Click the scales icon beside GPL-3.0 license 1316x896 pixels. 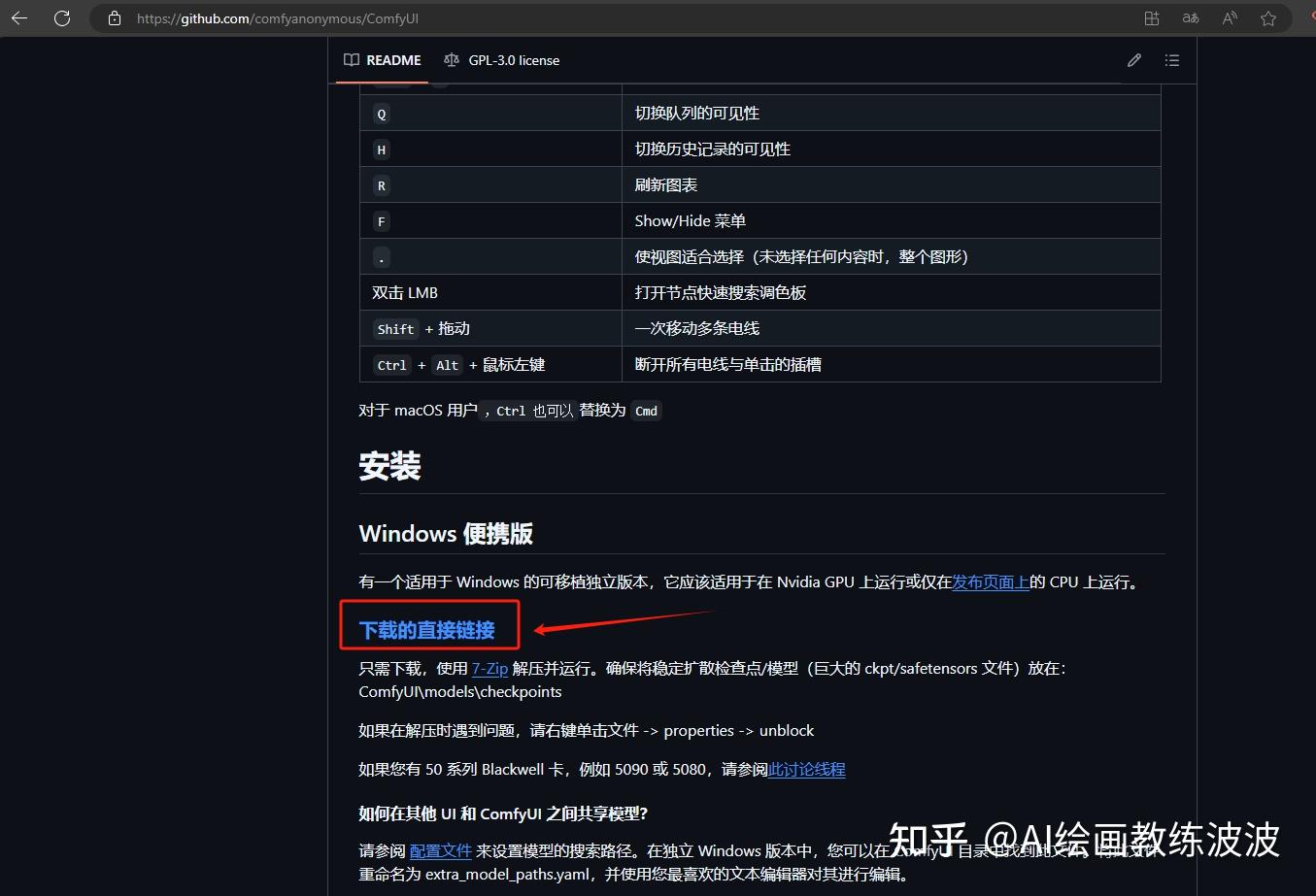pos(451,59)
